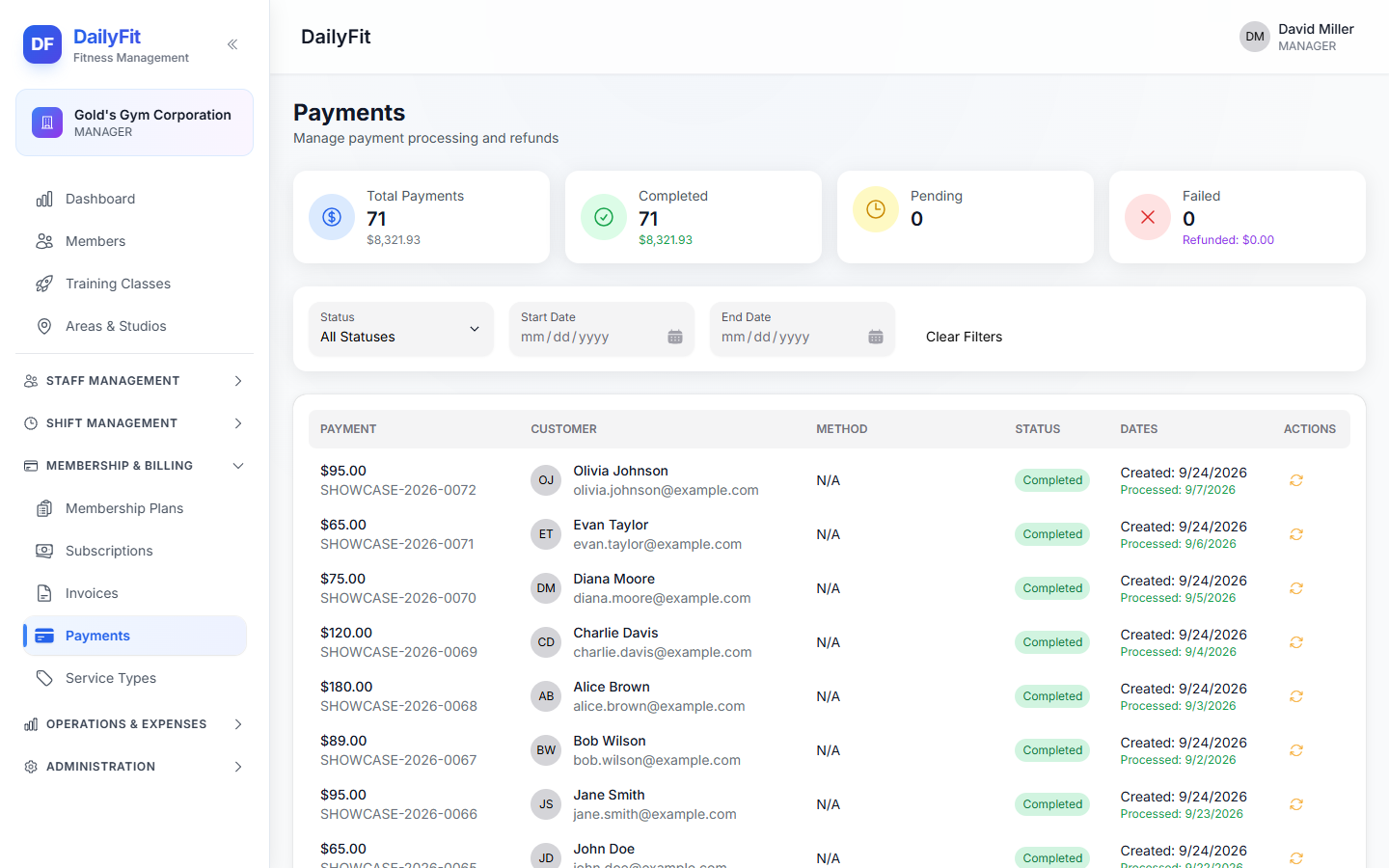Screen dimensions: 1389x868
Task: Open the Start Date calendar picker icon
Action: click(x=675, y=337)
